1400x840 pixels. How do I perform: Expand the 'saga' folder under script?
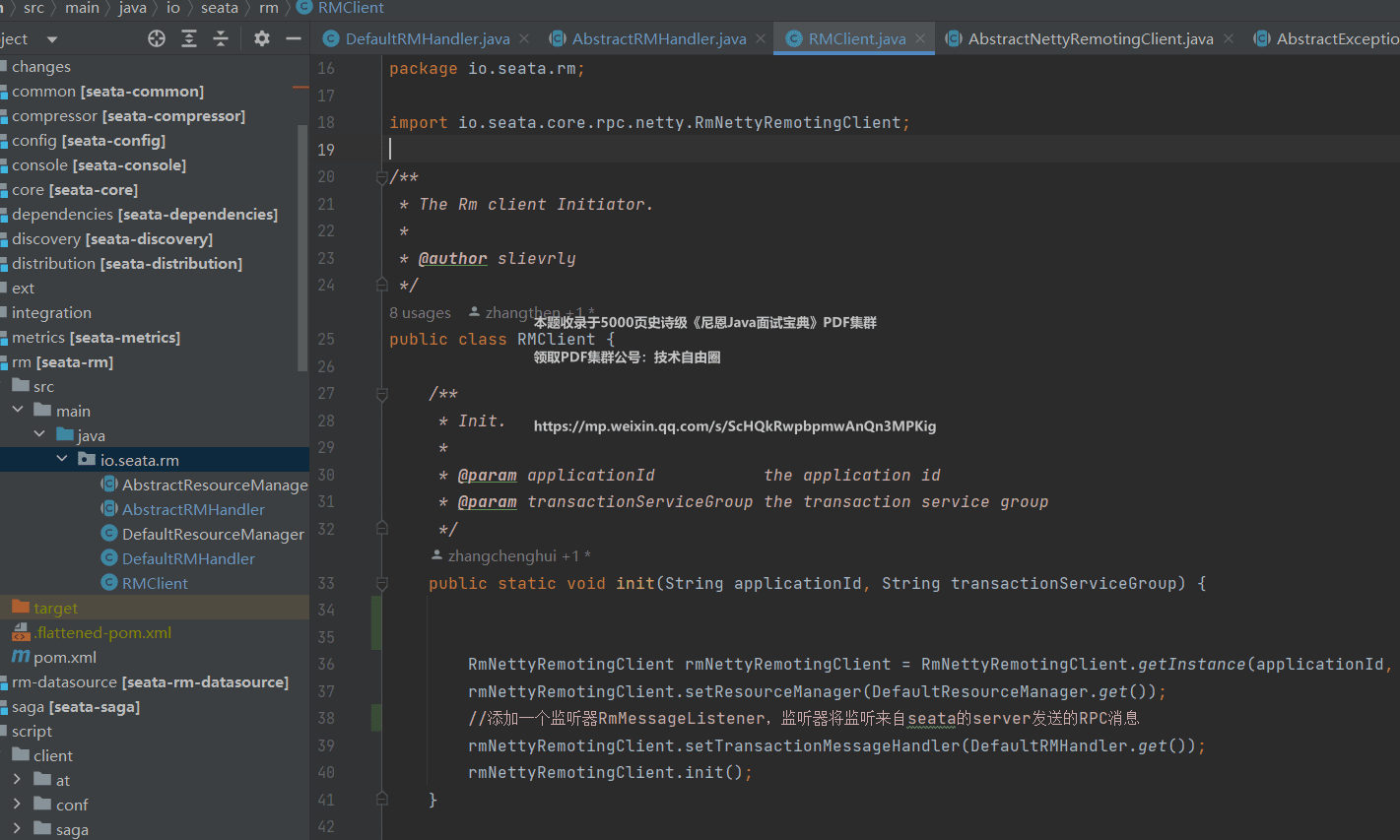pyautogui.click(x=17, y=828)
